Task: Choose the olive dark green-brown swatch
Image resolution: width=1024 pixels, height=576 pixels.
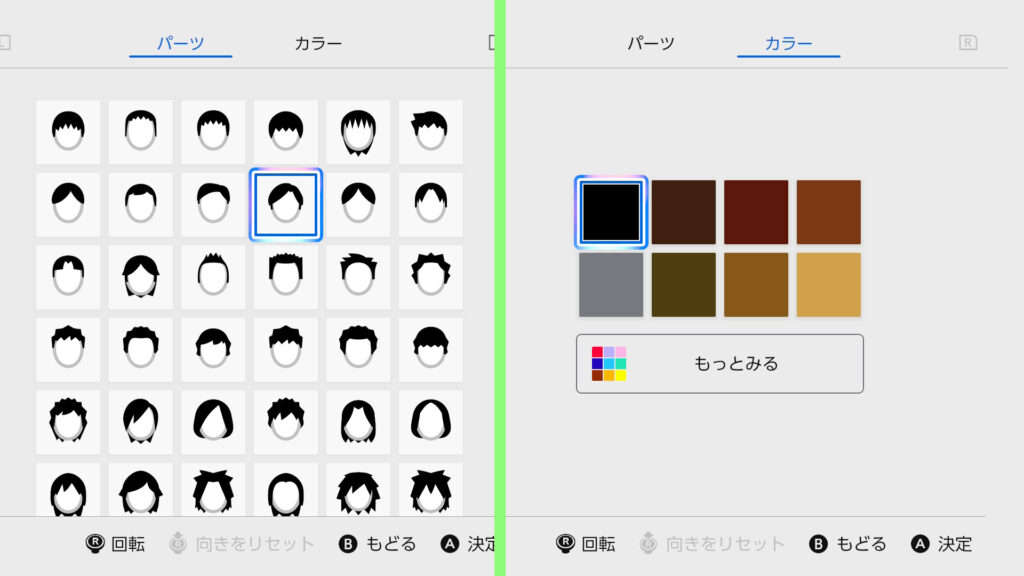Action: (683, 285)
